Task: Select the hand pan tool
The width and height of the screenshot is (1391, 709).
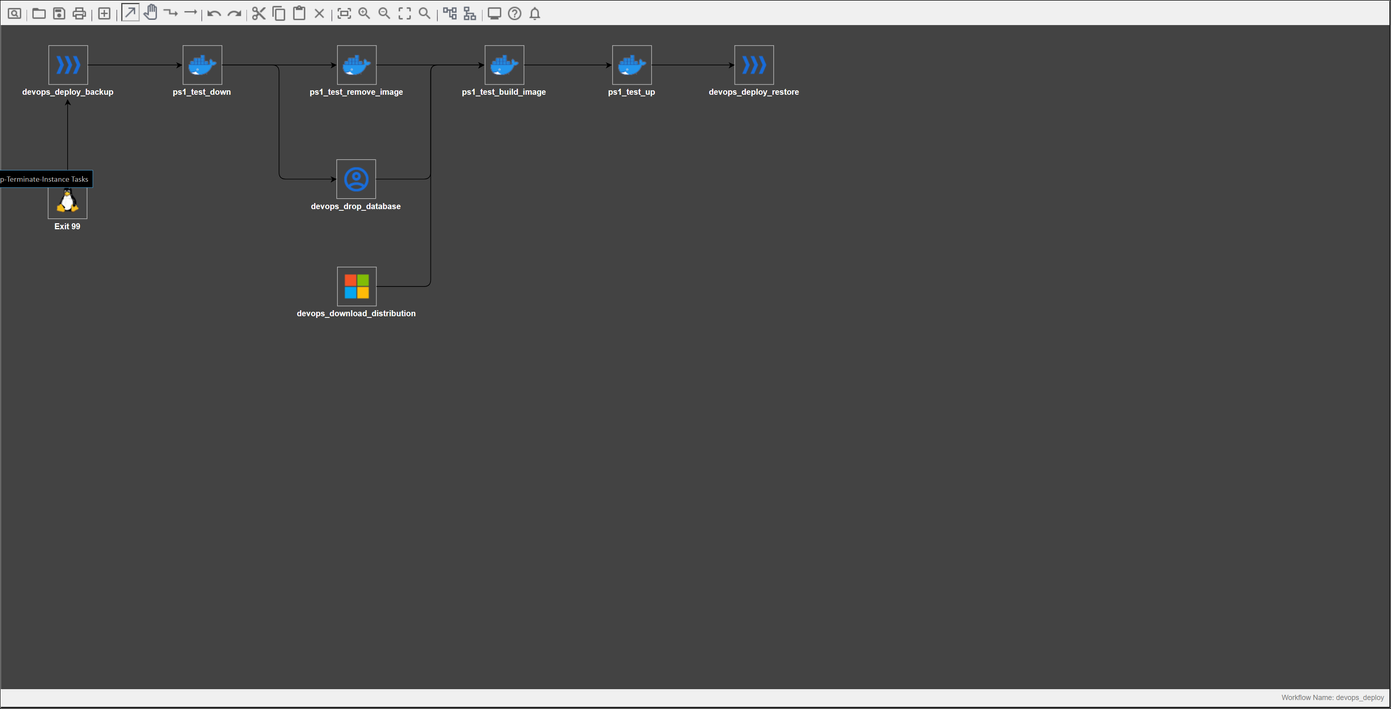Action: [x=150, y=13]
